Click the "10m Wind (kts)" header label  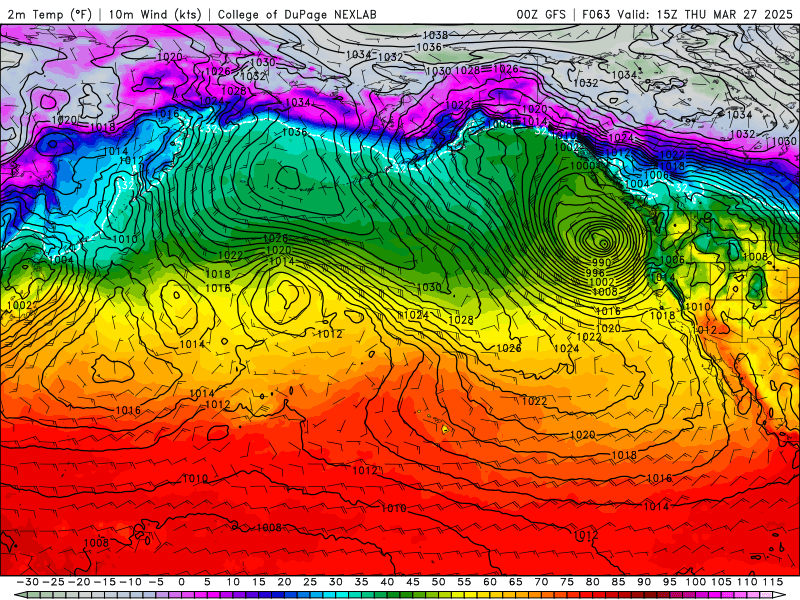tap(155, 14)
